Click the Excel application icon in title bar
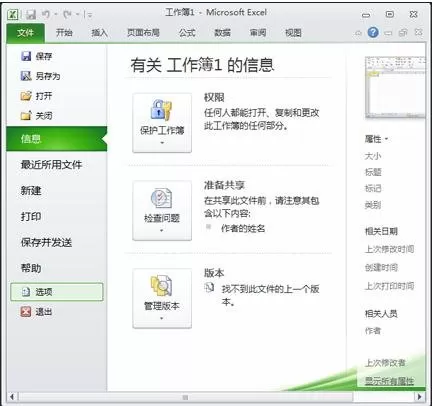The width and height of the screenshot is (432, 406). tap(13, 14)
